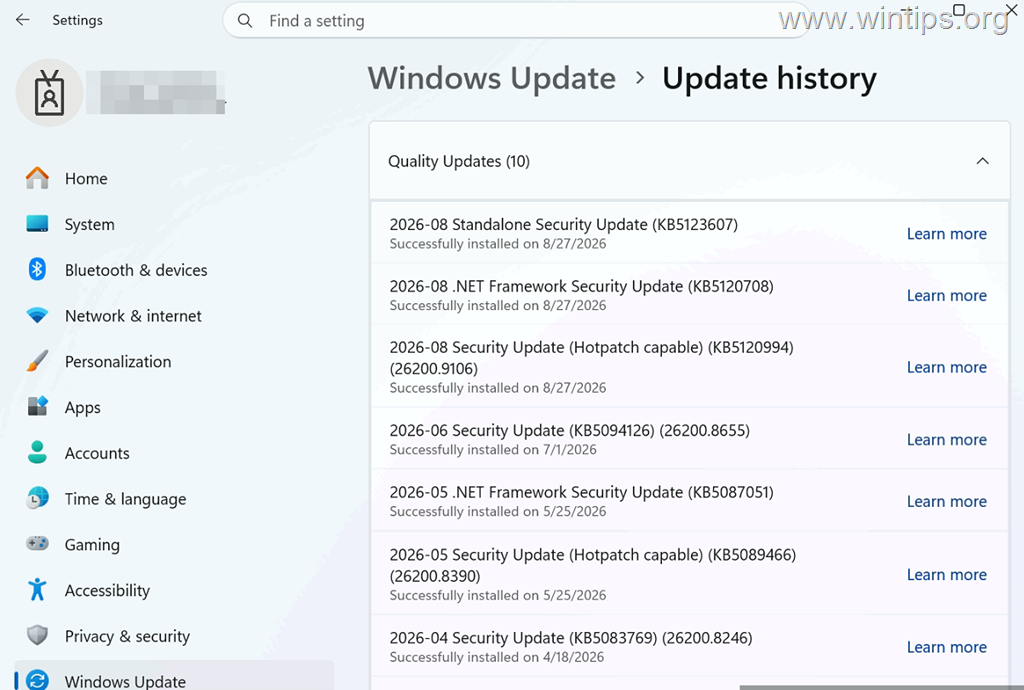Select 2026-08 Standalone Security Update entry

pyautogui.click(x=690, y=233)
